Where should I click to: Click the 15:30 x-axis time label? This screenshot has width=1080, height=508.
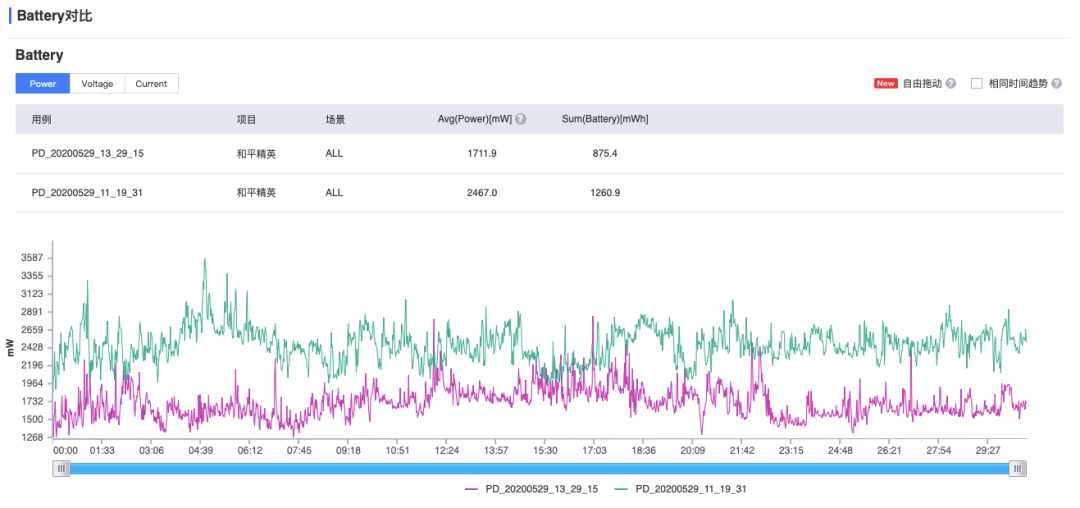pyautogui.click(x=545, y=450)
